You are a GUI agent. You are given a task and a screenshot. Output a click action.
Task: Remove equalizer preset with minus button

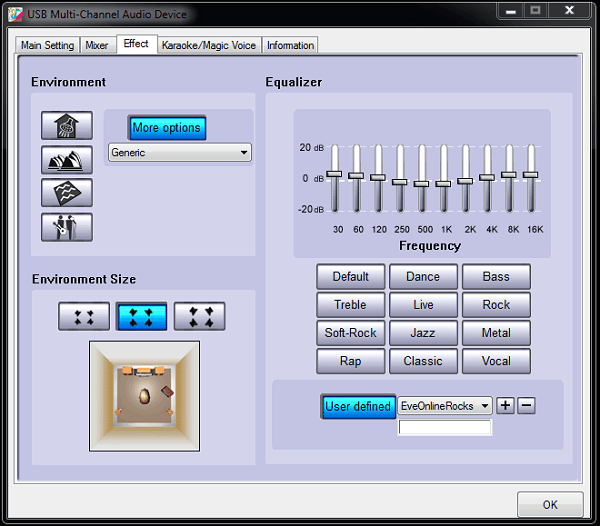pyautogui.click(x=526, y=405)
